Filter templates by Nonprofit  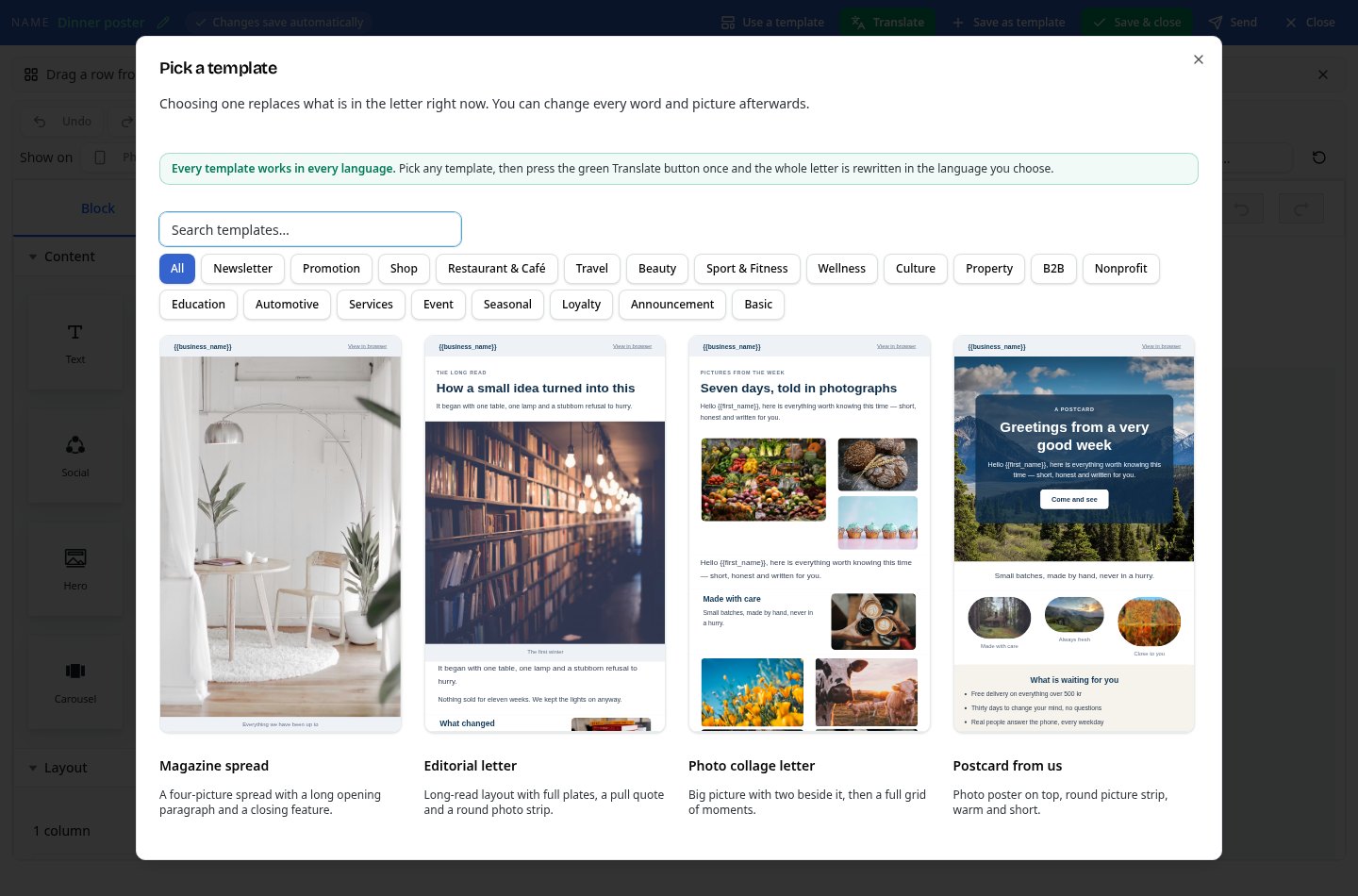coord(1121,269)
